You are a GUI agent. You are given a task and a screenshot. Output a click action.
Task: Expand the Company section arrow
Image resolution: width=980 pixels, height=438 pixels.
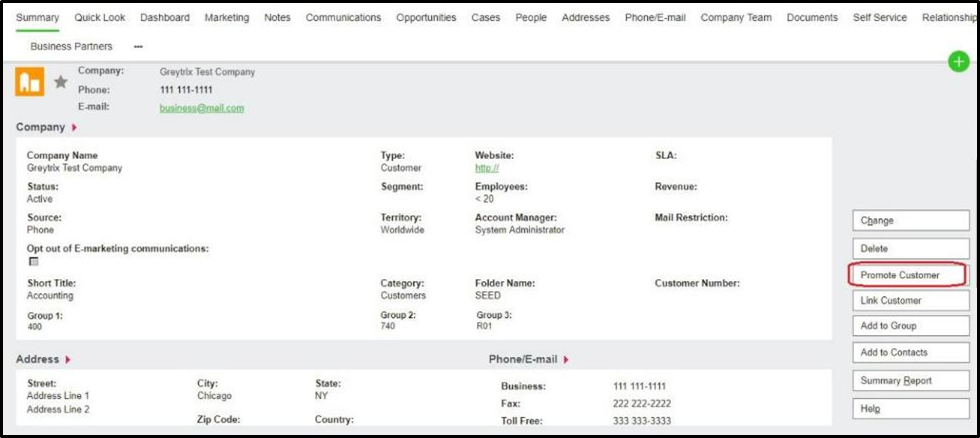pos(74,128)
